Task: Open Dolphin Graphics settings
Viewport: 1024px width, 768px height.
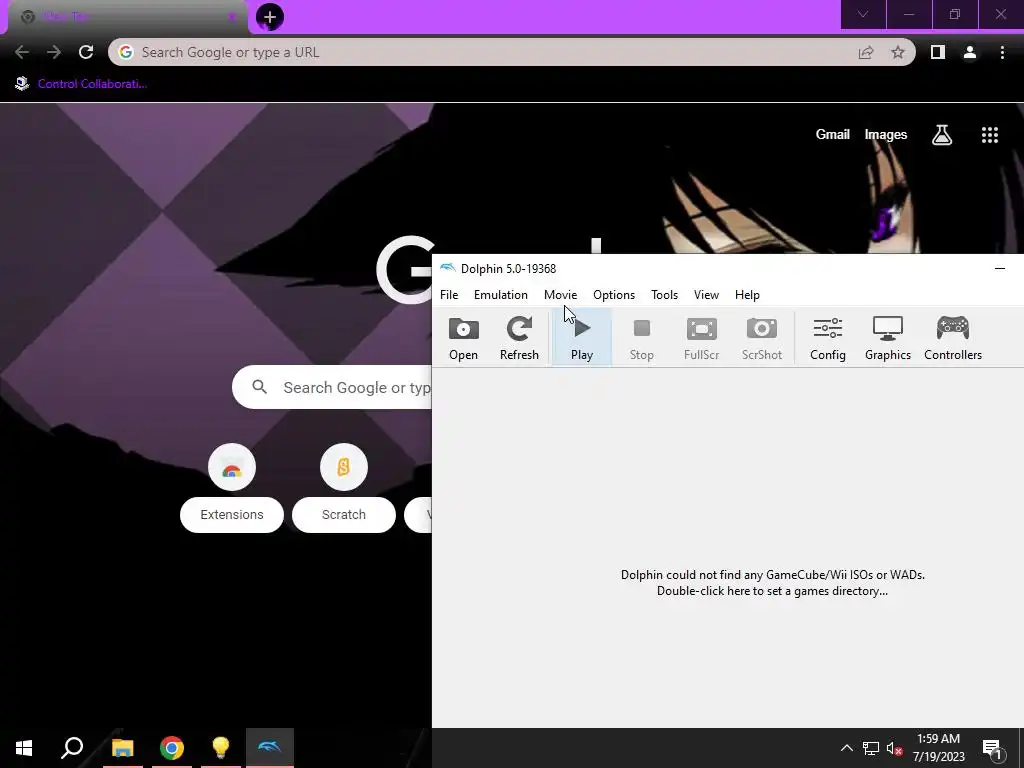Action: click(x=888, y=338)
